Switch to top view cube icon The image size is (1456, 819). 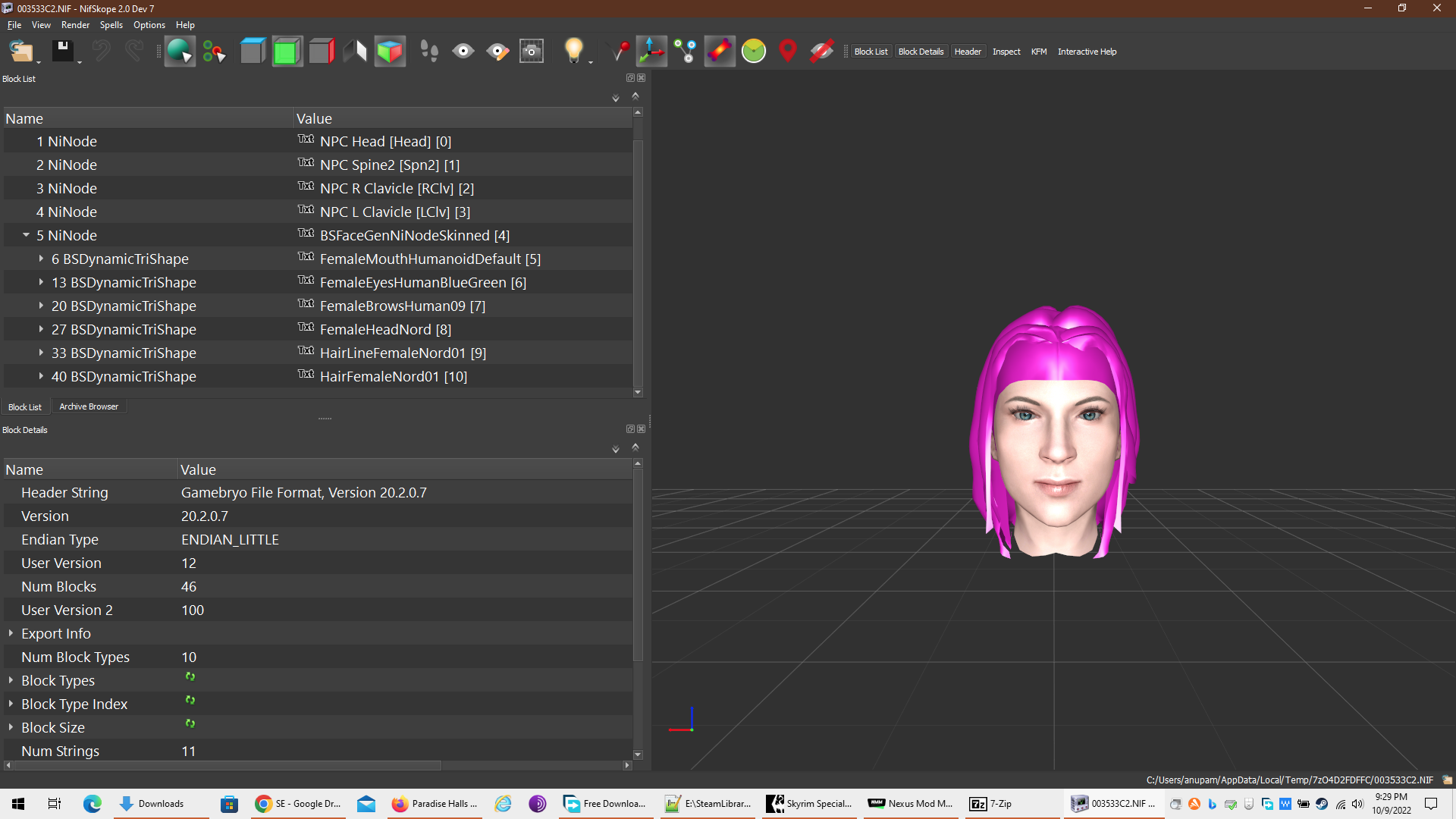(253, 52)
